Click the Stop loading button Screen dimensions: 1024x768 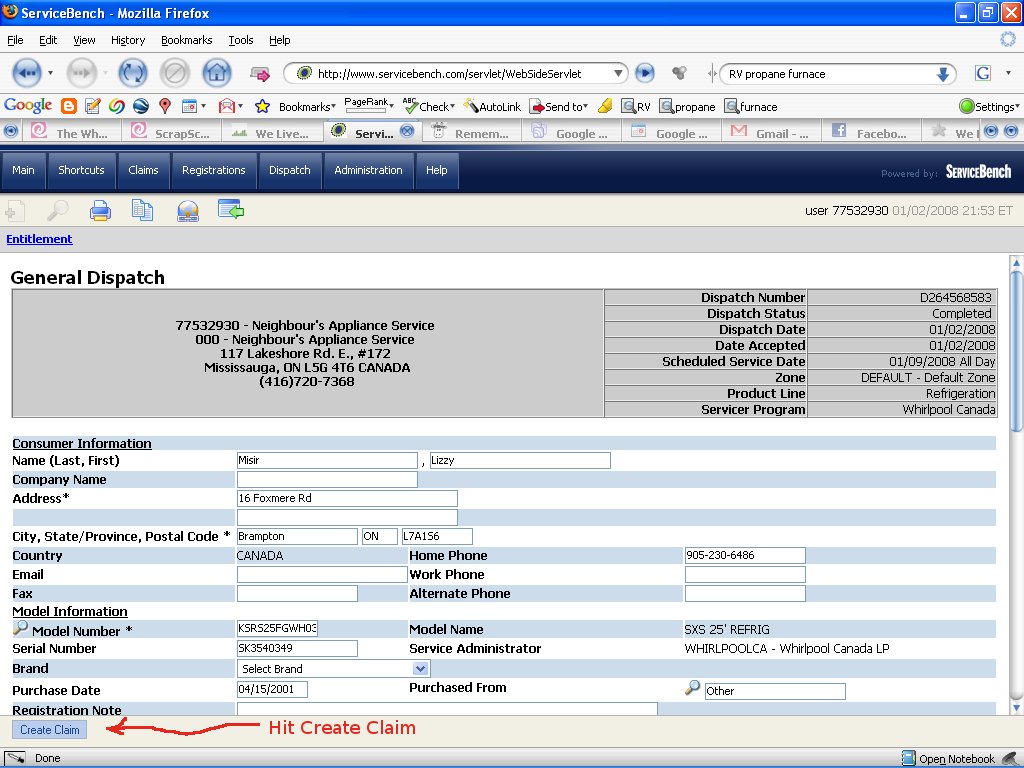(175, 72)
